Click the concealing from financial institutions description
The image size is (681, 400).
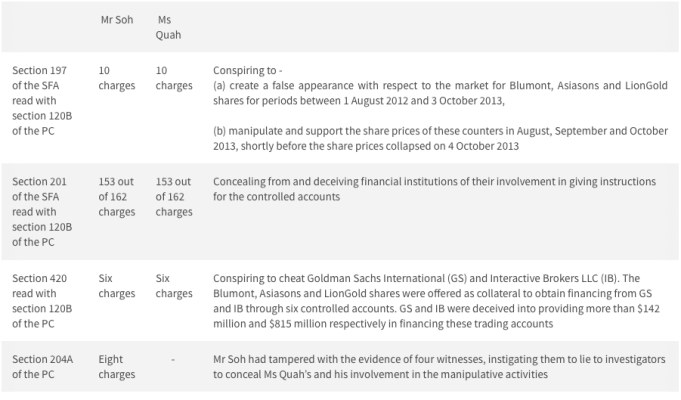pos(434,189)
